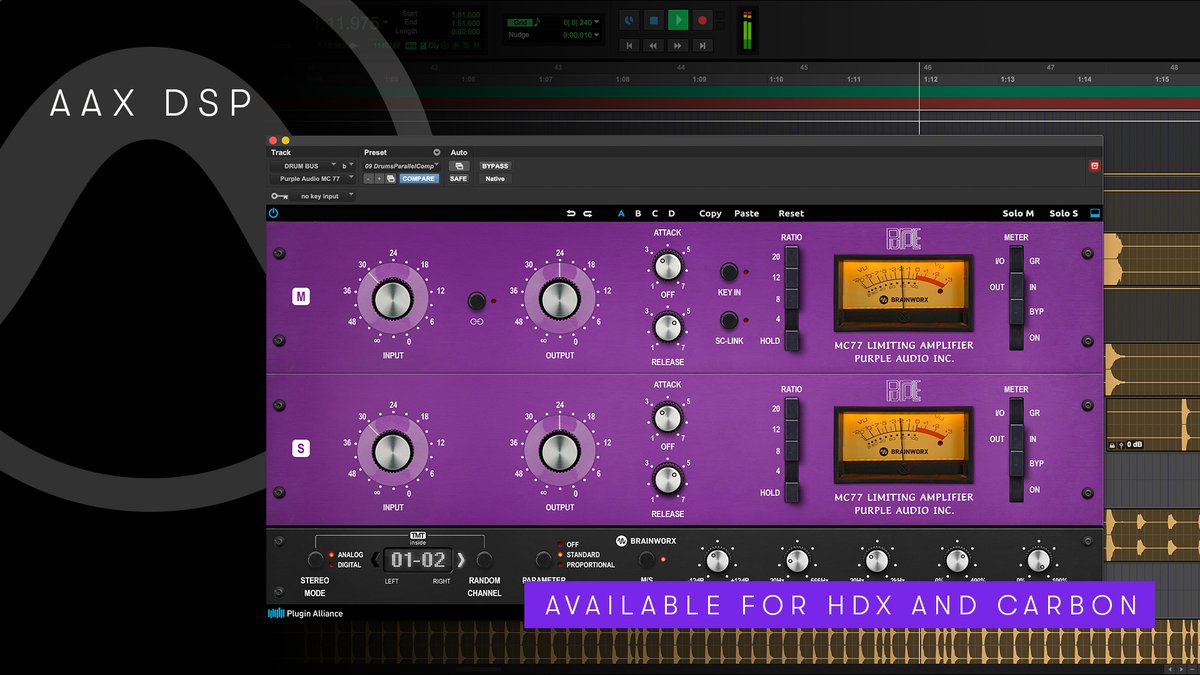Image resolution: width=1200 pixels, height=675 pixels.
Task: Open the Preset menu round arrow
Action: pyautogui.click(x=436, y=153)
